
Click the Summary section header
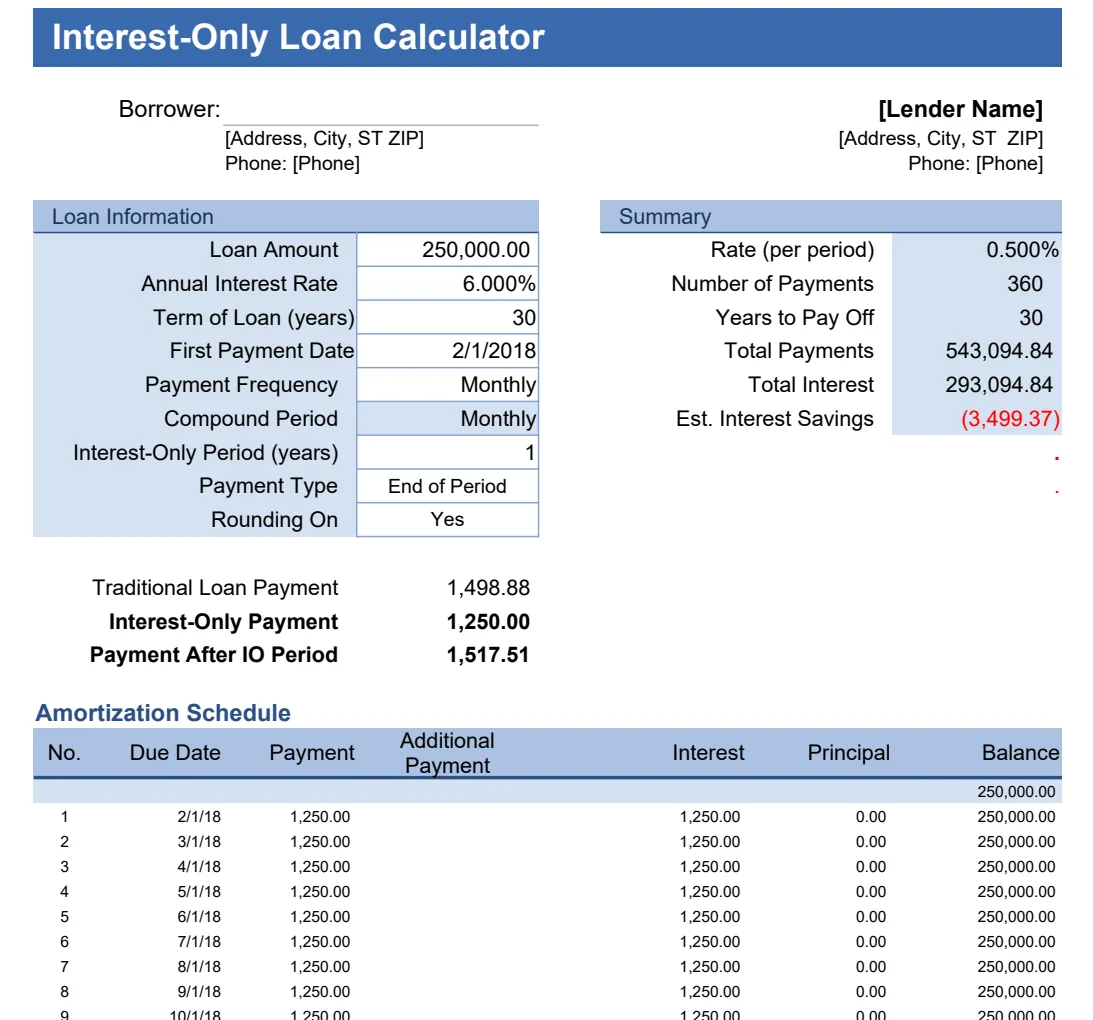click(x=831, y=216)
